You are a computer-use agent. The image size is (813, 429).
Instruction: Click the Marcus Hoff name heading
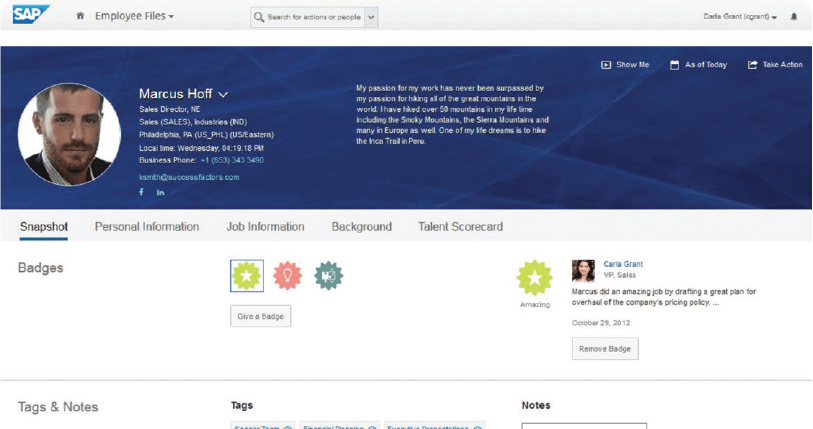pyautogui.click(x=175, y=94)
